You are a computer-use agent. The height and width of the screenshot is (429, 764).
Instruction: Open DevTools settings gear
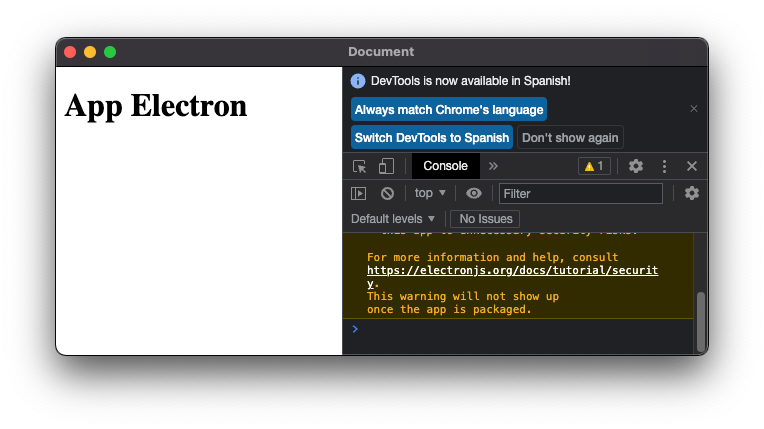tap(636, 166)
